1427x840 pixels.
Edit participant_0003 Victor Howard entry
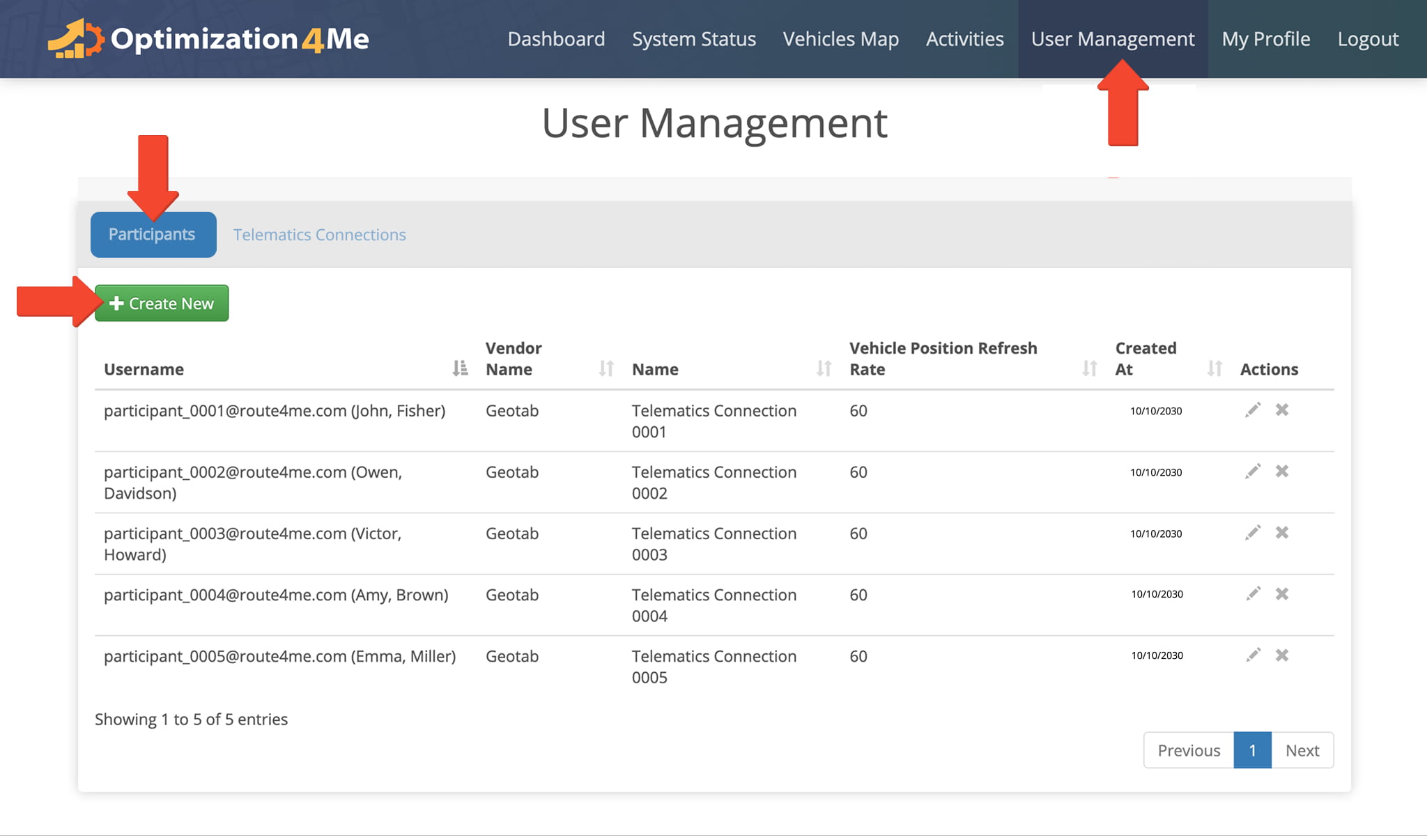tap(1253, 532)
